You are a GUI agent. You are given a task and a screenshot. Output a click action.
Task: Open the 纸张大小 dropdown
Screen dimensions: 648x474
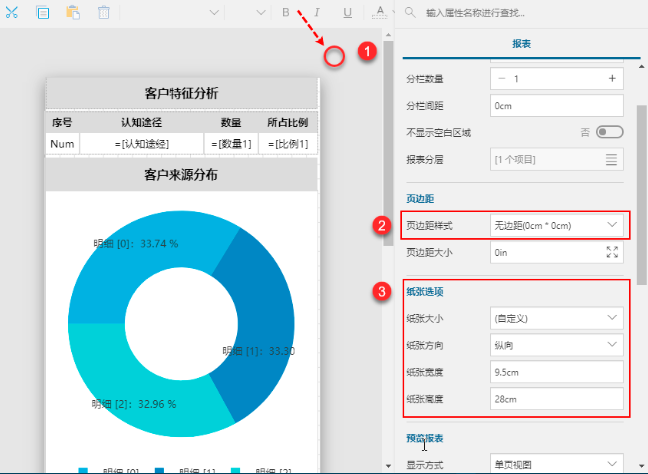point(557,318)
